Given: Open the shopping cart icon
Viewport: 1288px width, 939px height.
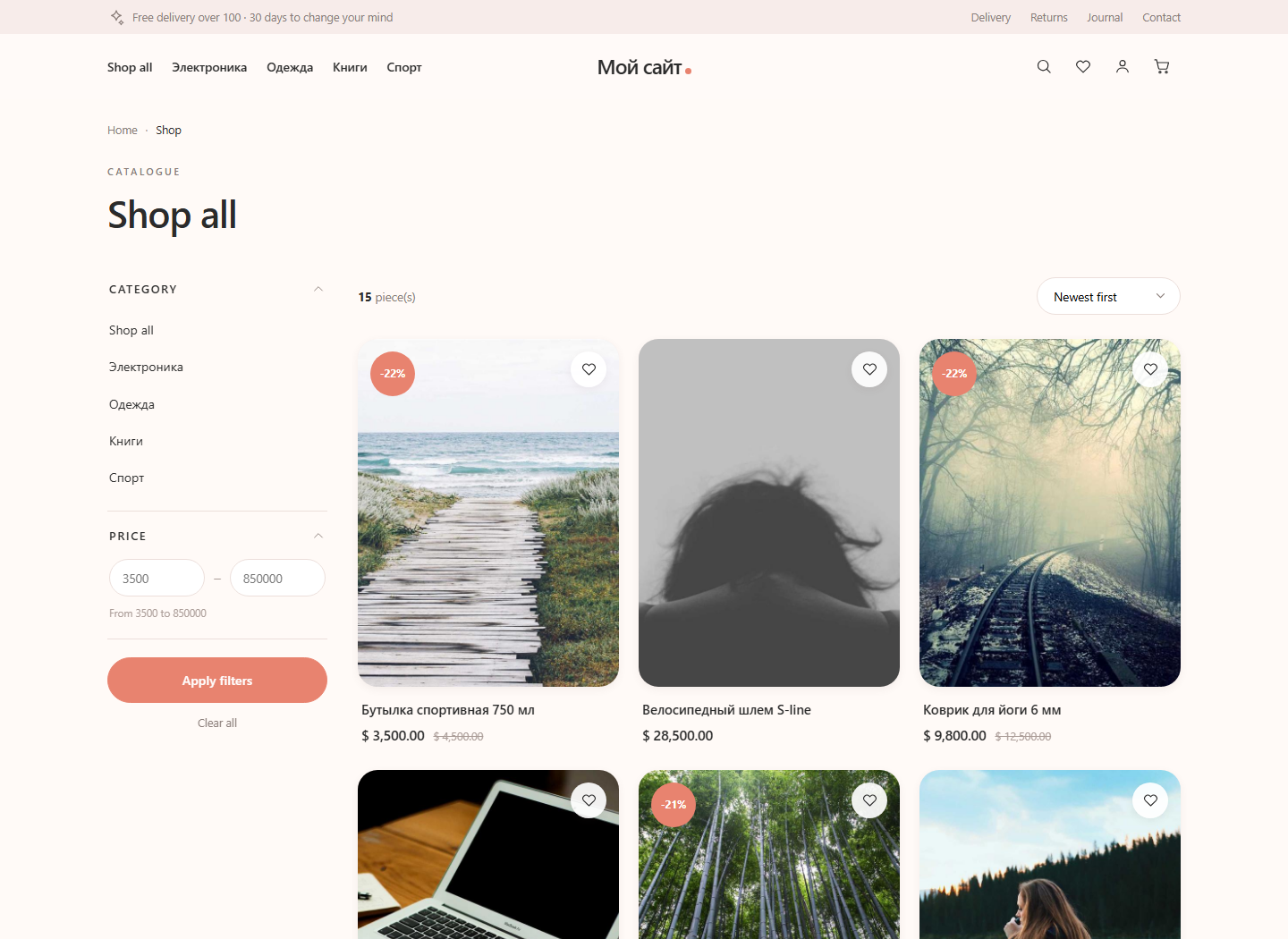Looking at the screenshot, I should [x=1162, y=66].
